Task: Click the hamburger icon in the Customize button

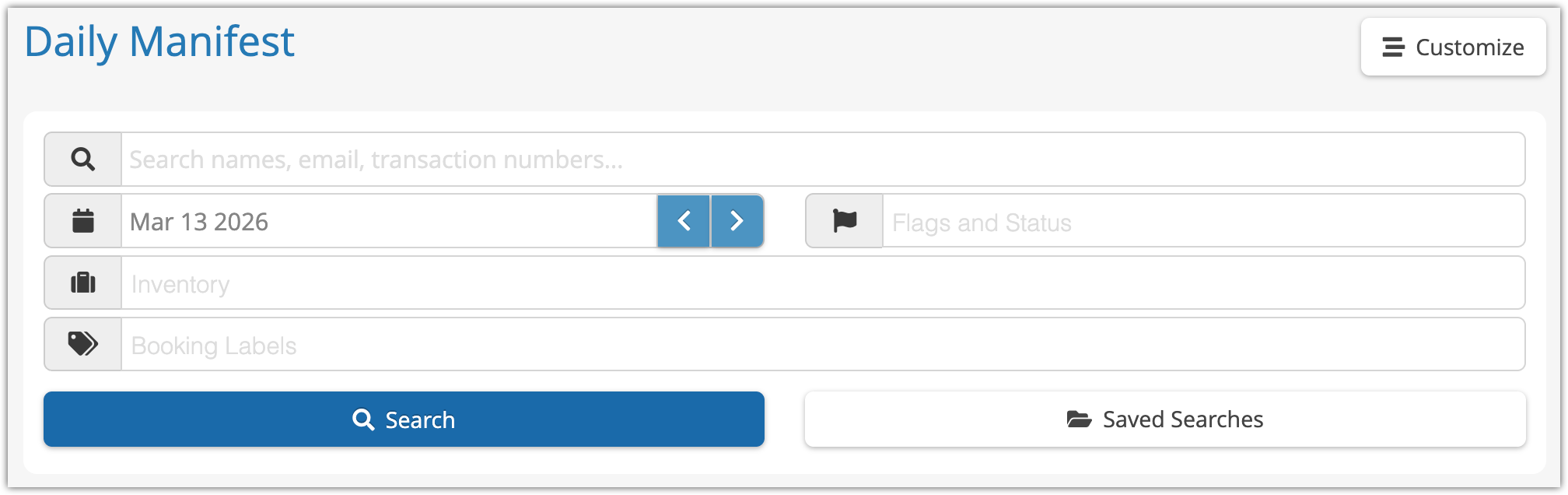Action: pyautogui.click(x=1393, y=47)
